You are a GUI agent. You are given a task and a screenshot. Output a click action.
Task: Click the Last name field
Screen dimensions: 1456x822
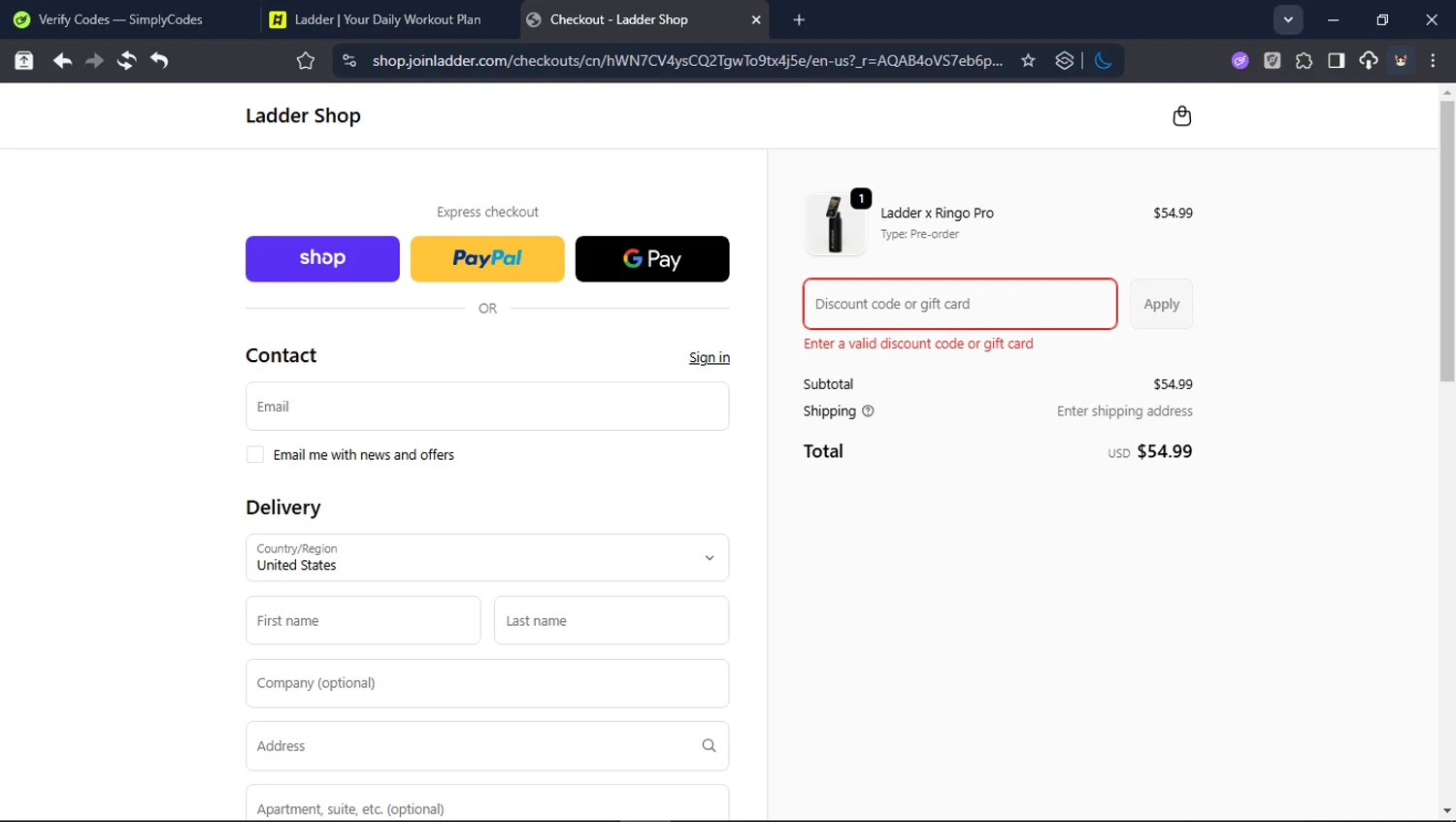pyautogui.click(x=612, y=621)
